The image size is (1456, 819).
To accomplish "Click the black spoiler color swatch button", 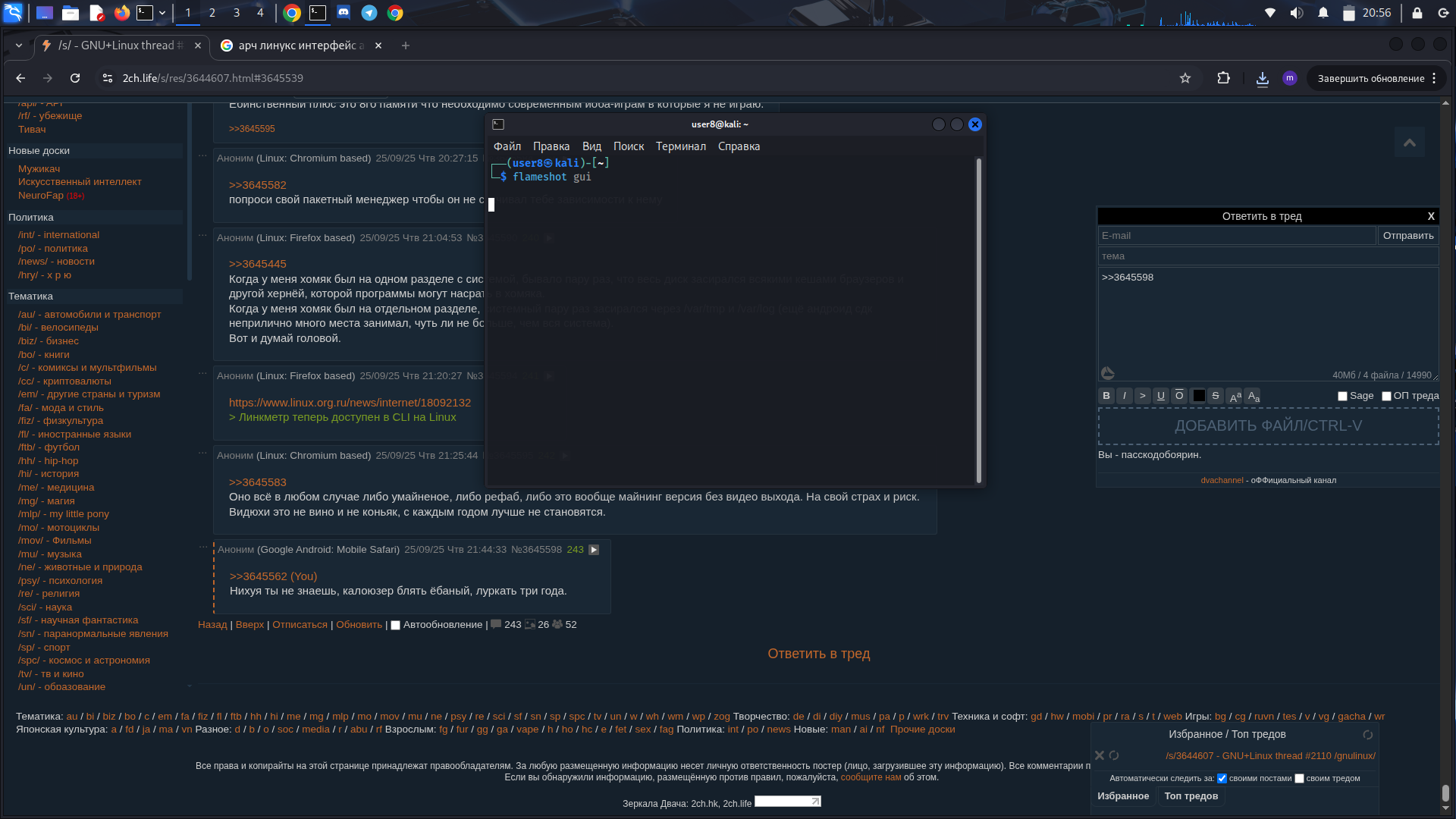I will click(x=1198, y=396).
